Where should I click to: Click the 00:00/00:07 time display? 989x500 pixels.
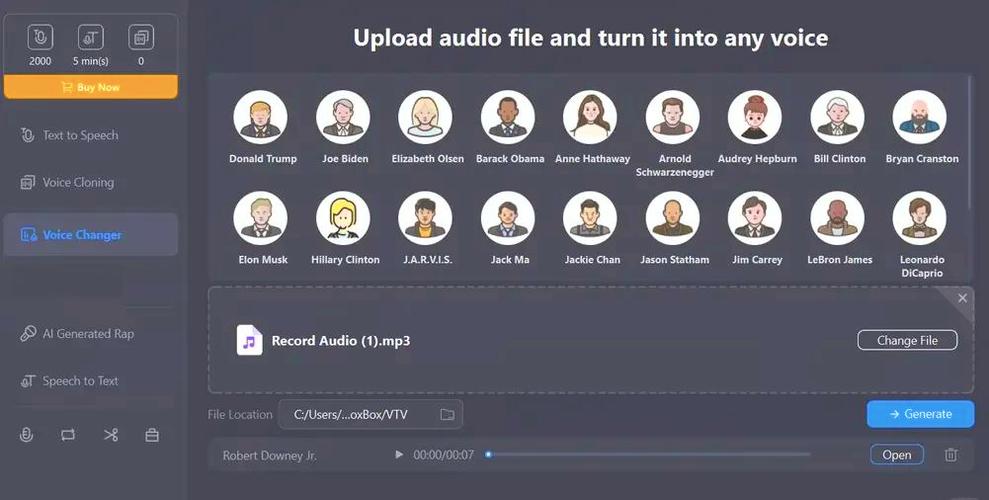(x=443, y=455)
